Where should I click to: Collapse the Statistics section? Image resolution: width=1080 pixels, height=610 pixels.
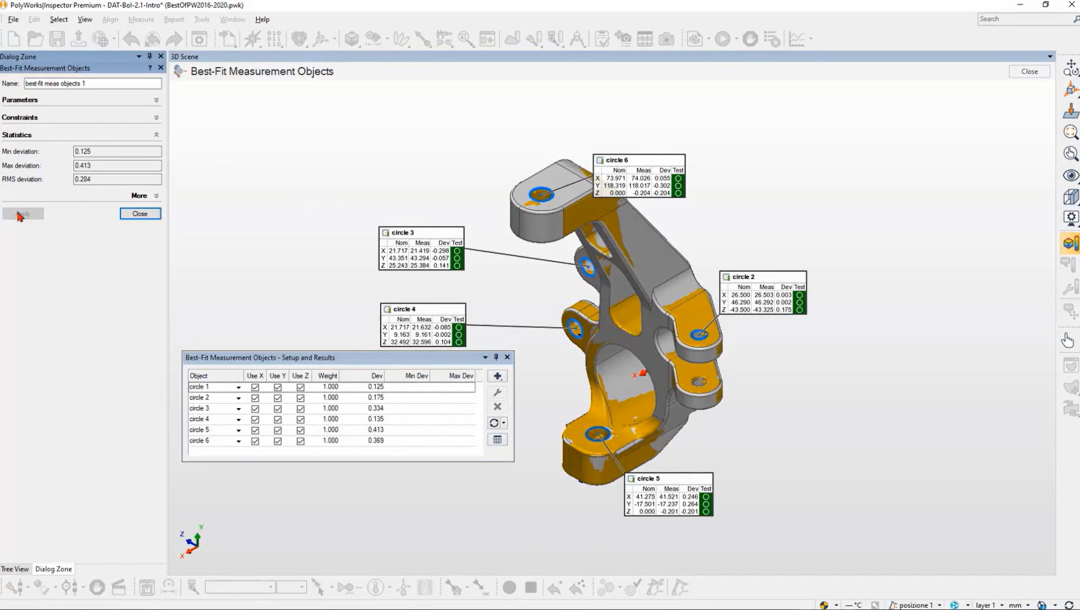click(156, 135)
